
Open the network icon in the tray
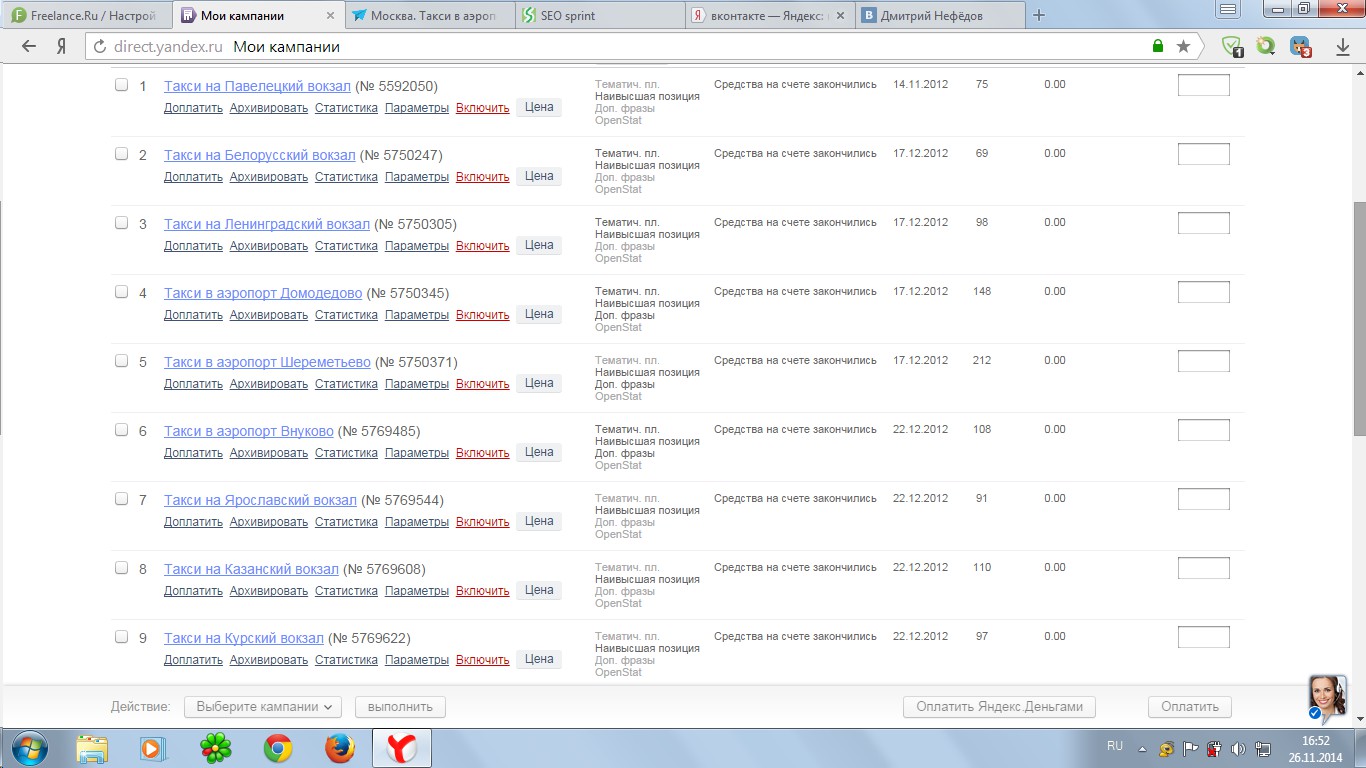tap(1263, 749)
